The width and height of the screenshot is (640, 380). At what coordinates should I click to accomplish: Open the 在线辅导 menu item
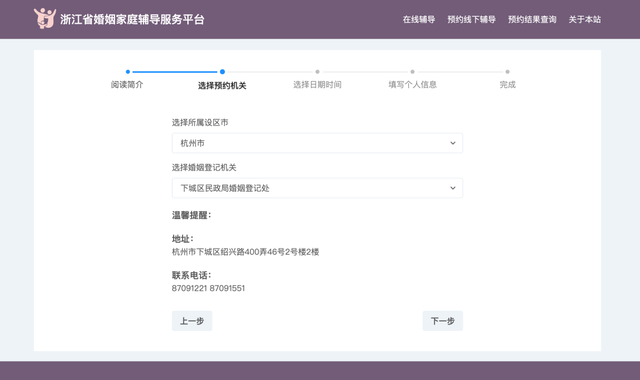click(419, 19)
